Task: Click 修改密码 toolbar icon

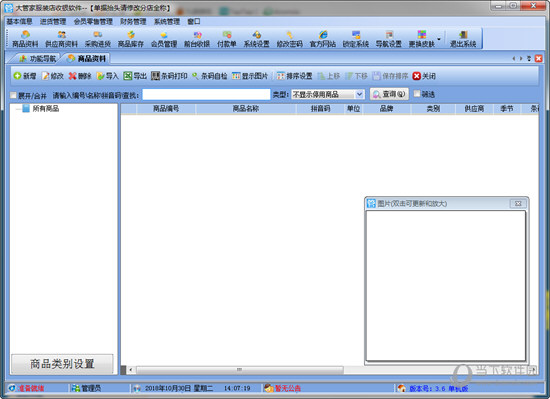Action: tap(289, 39)
